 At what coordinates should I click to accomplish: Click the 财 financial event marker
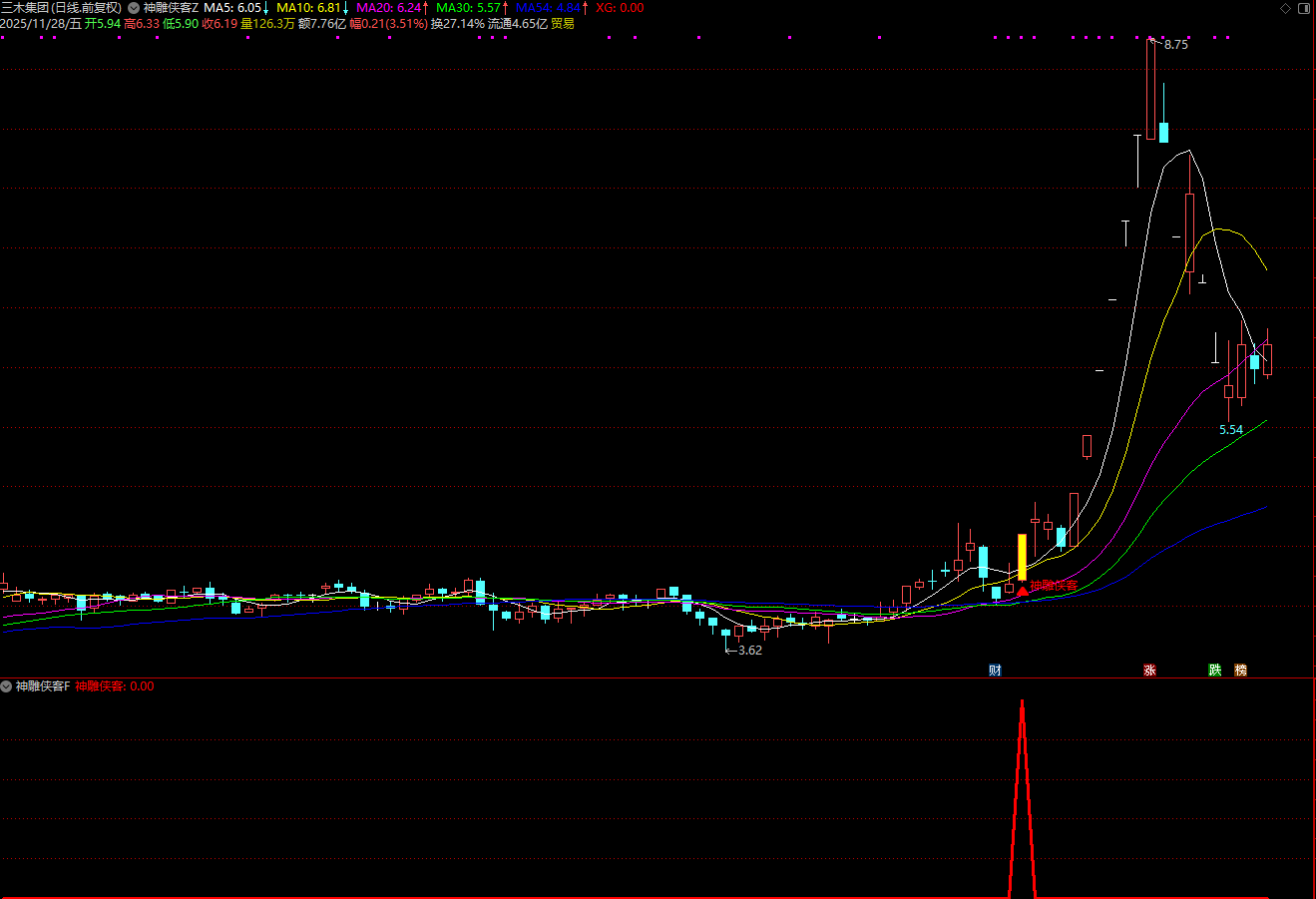pos(995,670)
